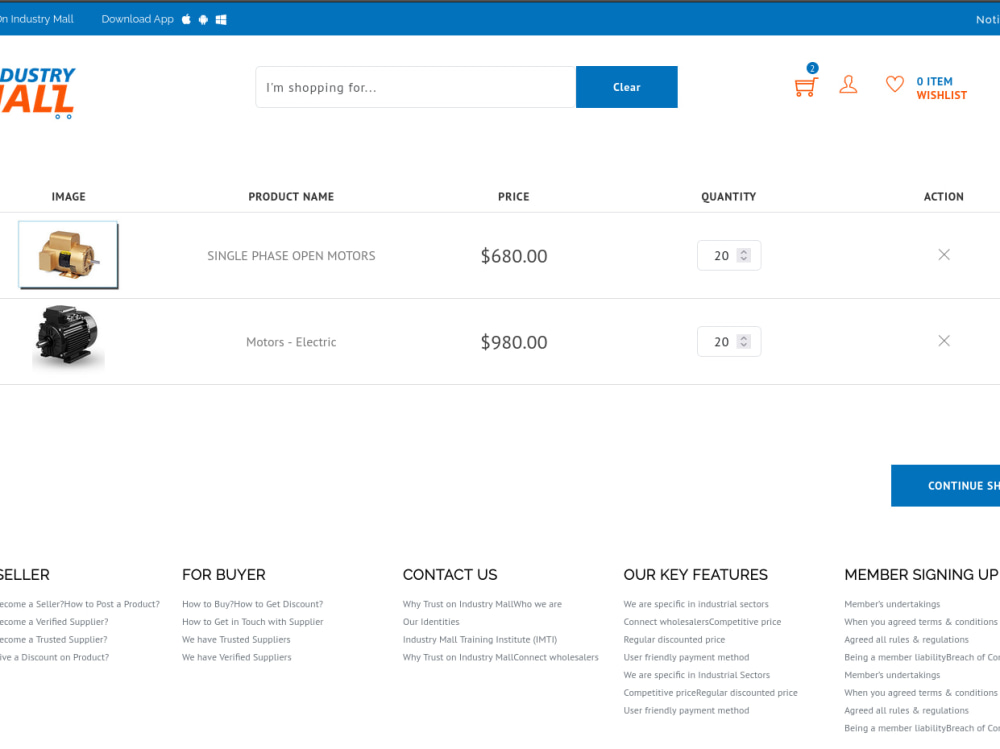Open the Motors - Electric product name link
1000x749 pixels.
pos(291,342)
